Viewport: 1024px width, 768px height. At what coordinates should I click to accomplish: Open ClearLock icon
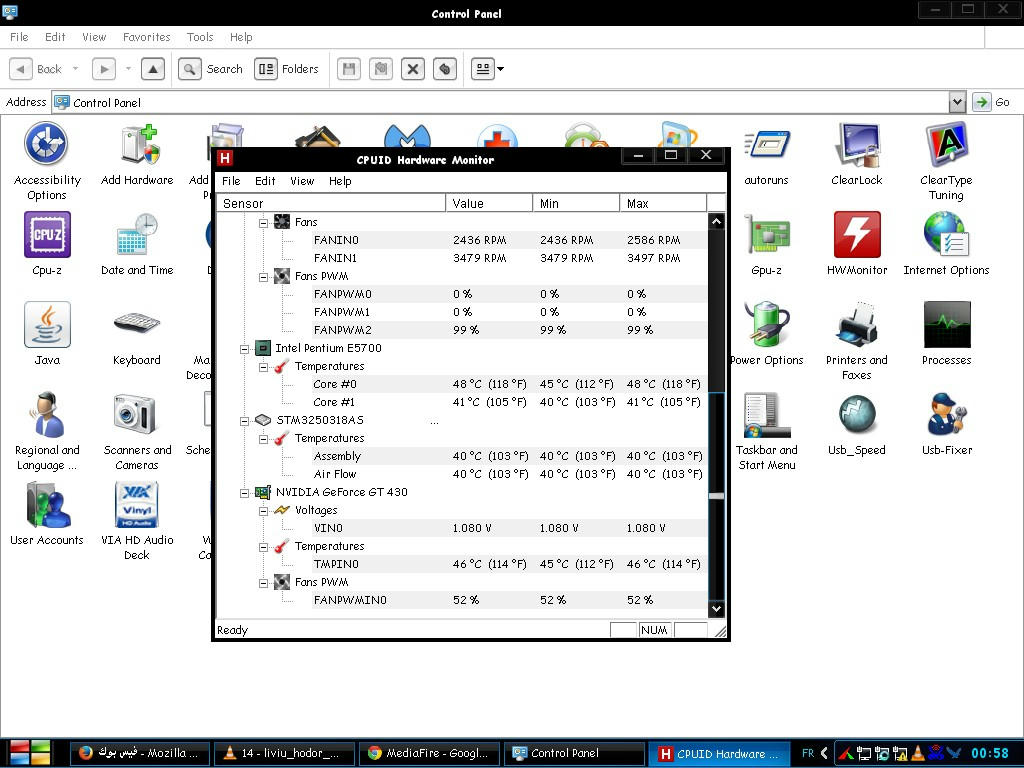click(x=857, y=154)
